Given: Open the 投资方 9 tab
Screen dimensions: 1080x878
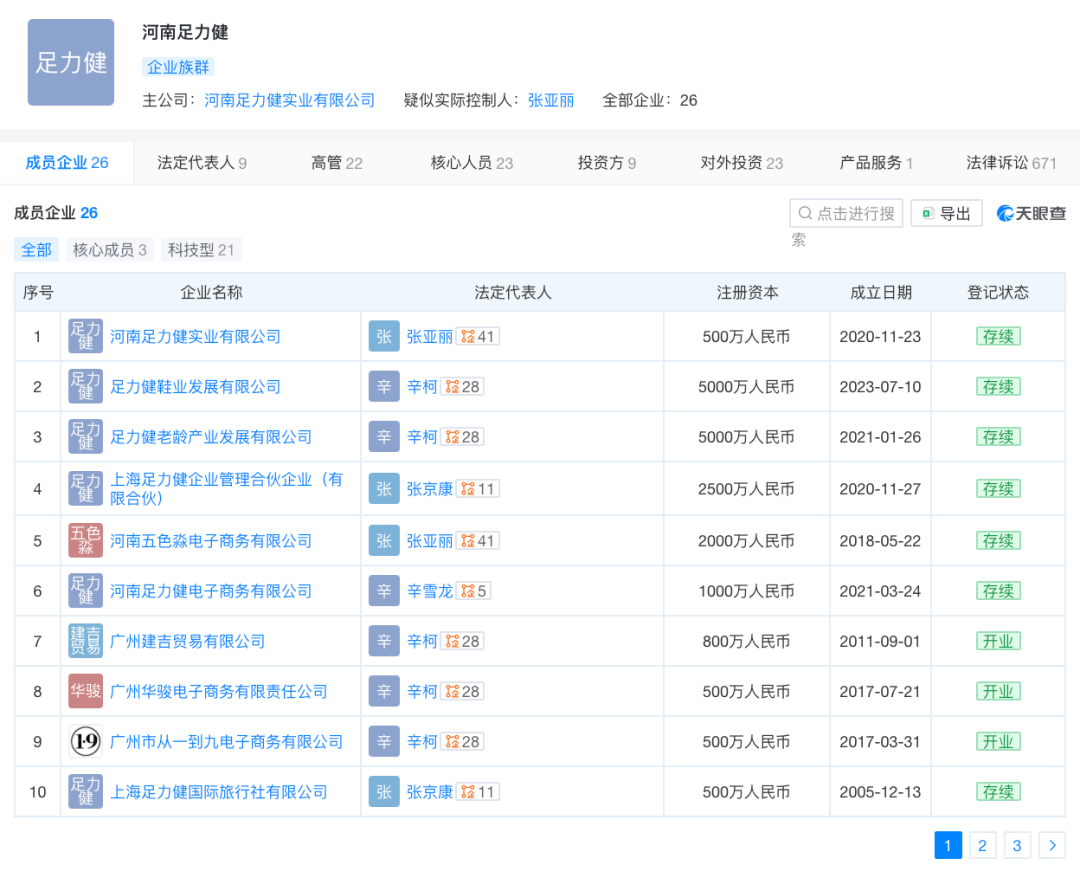Looking at the screenshot, I should pyautogui.click(x=607, y=163).
